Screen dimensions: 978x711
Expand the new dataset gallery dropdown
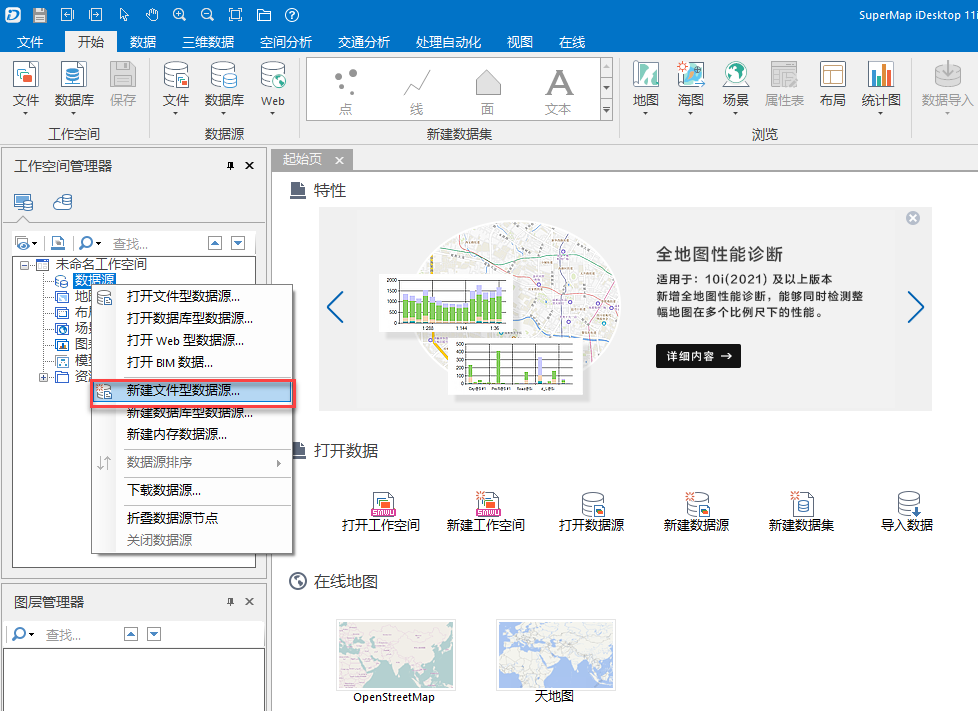coord(605,108)
